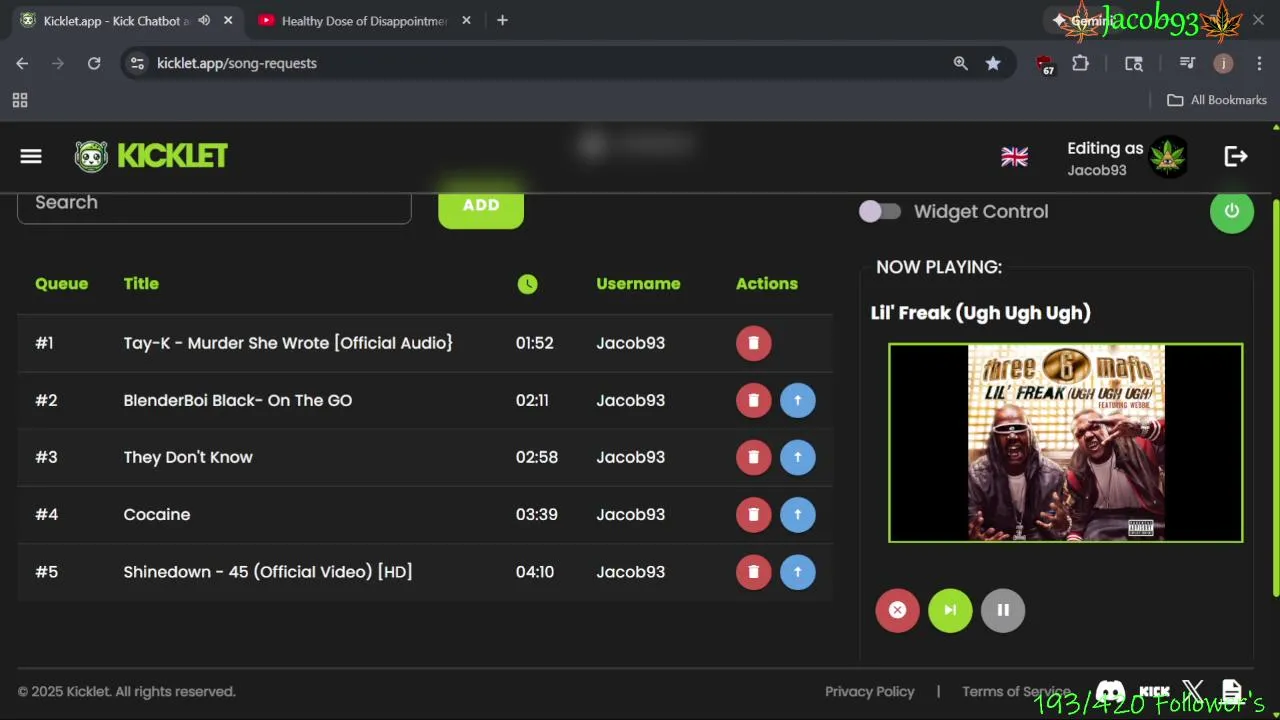Move Cocaine song up in queue
Image resolution: width=1280 pixels, height=720 pixels.
798,514
